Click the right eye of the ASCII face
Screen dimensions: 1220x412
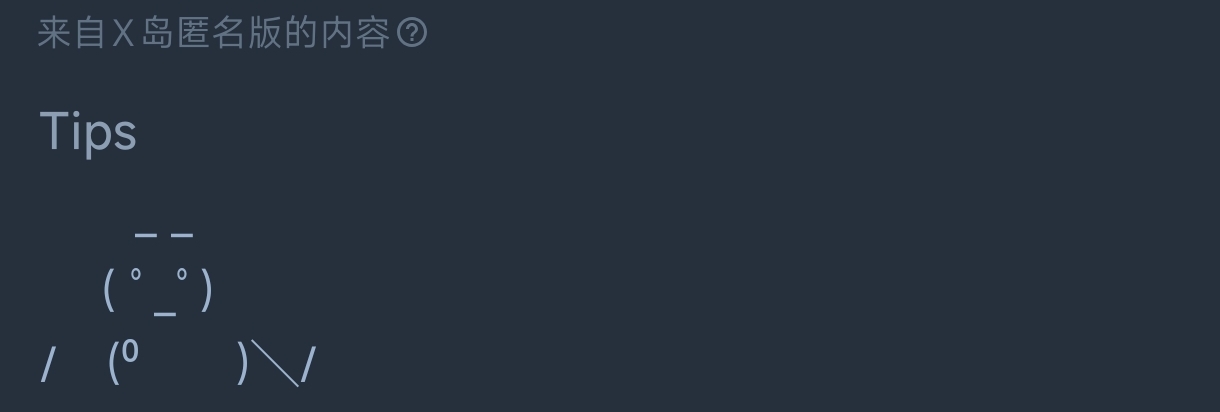(182, 282)
